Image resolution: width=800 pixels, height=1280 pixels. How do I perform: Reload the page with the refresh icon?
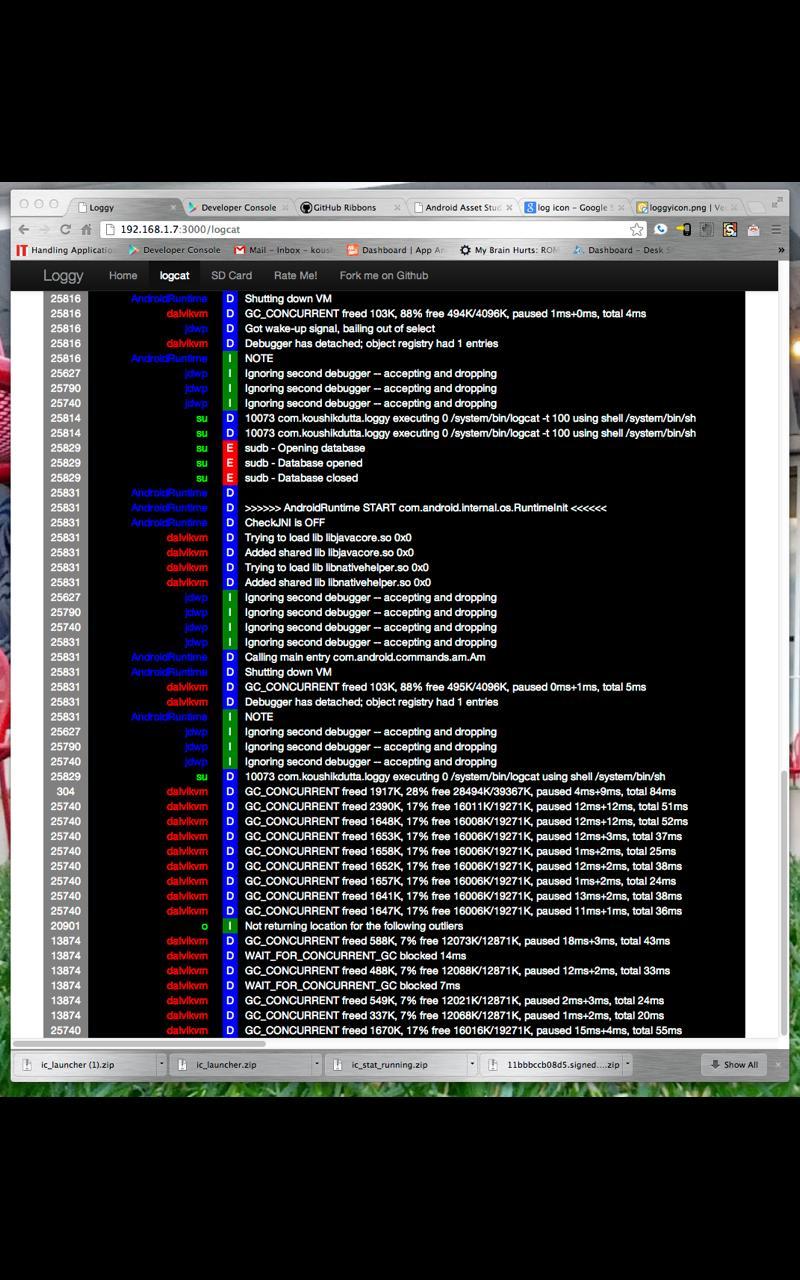65,229
